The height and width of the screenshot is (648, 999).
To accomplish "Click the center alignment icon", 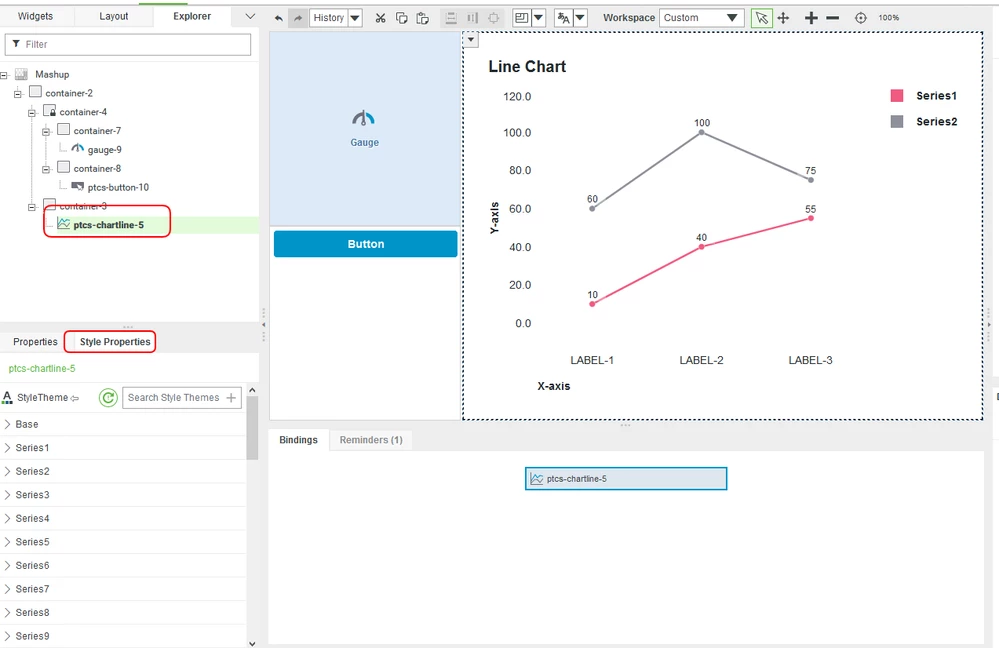I will pyautogui.click(x=493, y=18).
